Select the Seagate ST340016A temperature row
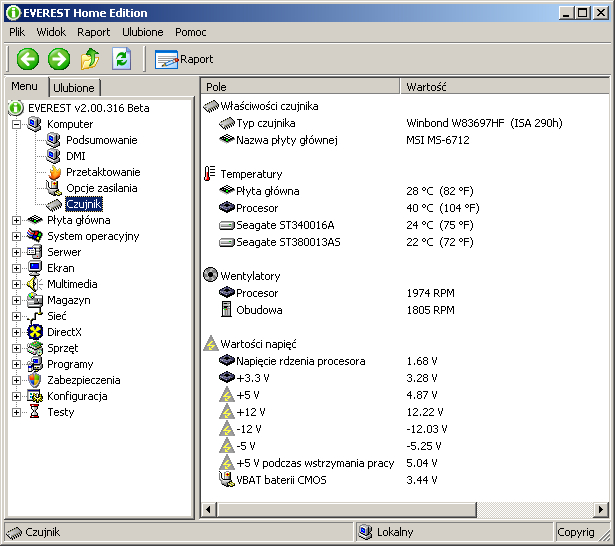The image size is (615, 546). pyautogui.click(x=406, y=225)
